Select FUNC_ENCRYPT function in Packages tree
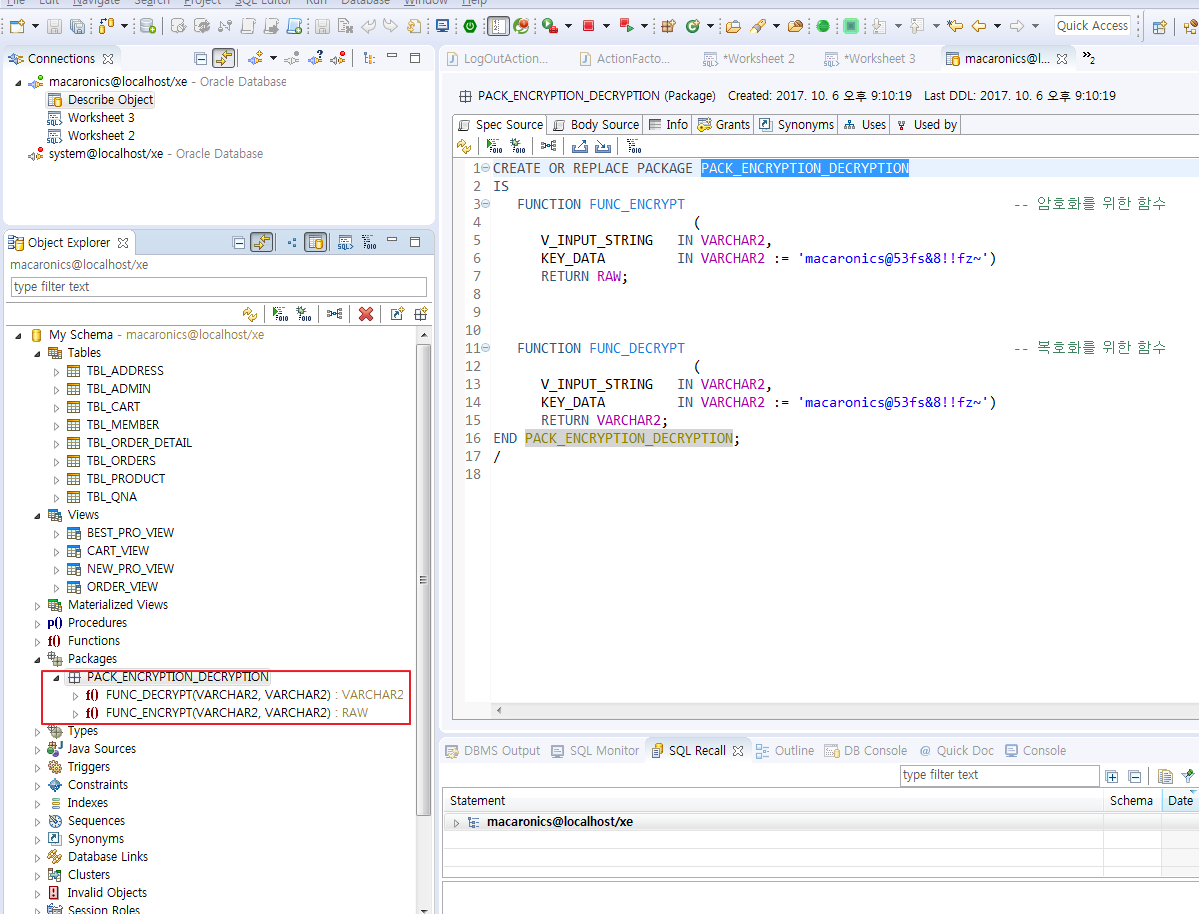This screenshot has width=1199, height=914. [217, 713]
